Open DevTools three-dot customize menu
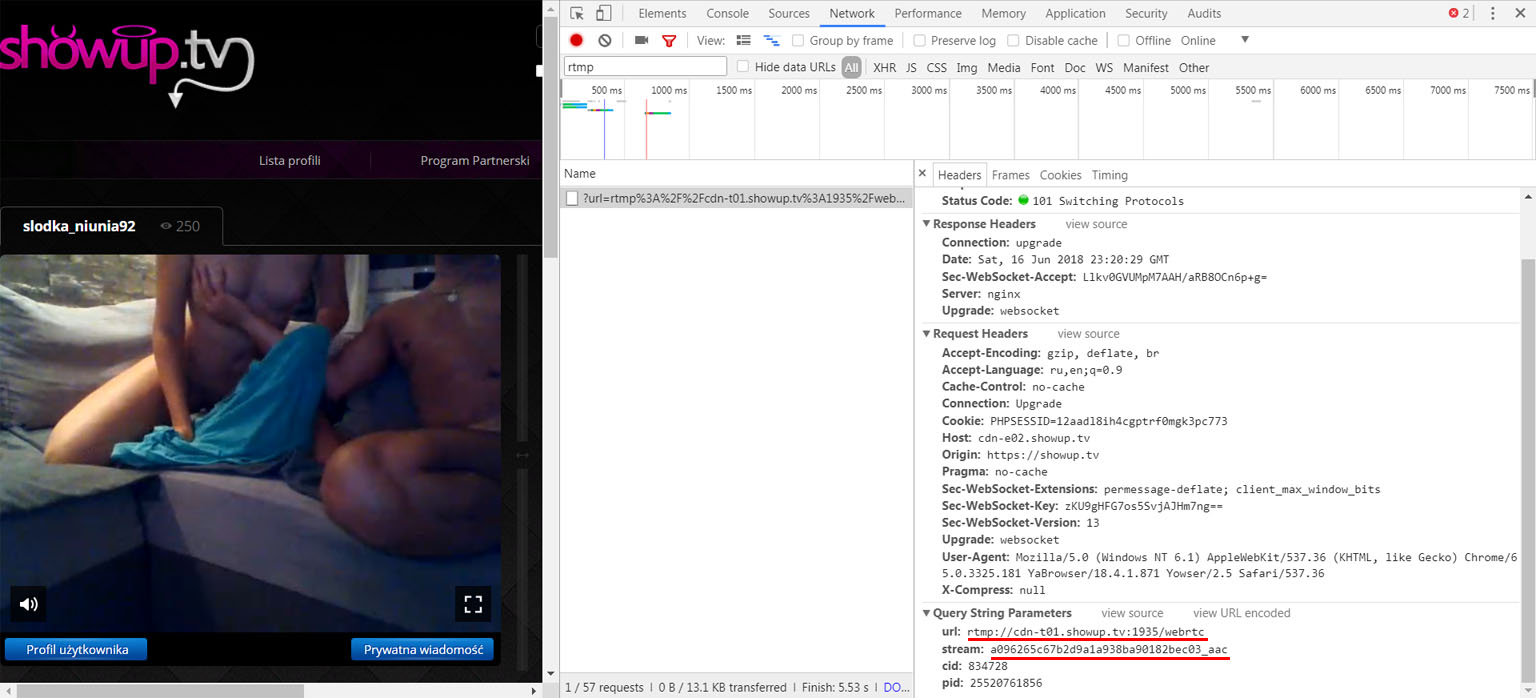The image size is (1536, 698). (1493, 14)
